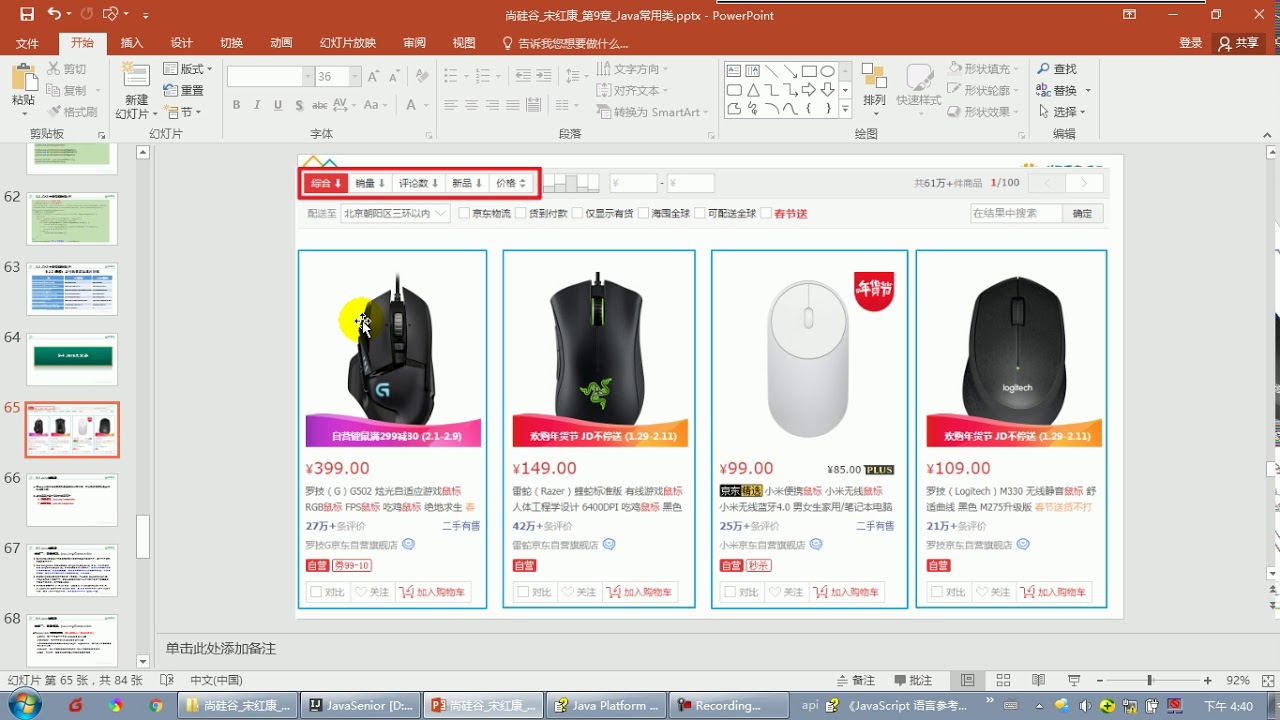The image size is (1280, 720).
Task: Open the Select (选择) dropdown
Action: 1062,112
